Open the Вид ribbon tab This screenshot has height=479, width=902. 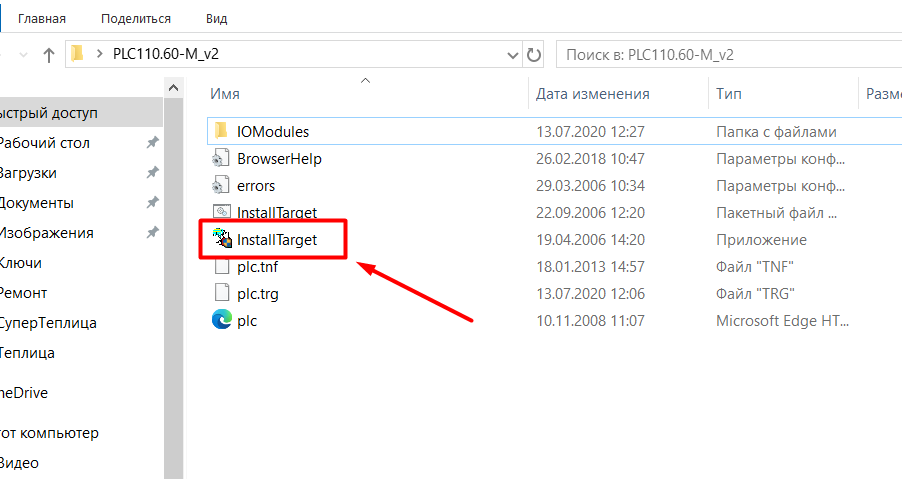[216, 18]
